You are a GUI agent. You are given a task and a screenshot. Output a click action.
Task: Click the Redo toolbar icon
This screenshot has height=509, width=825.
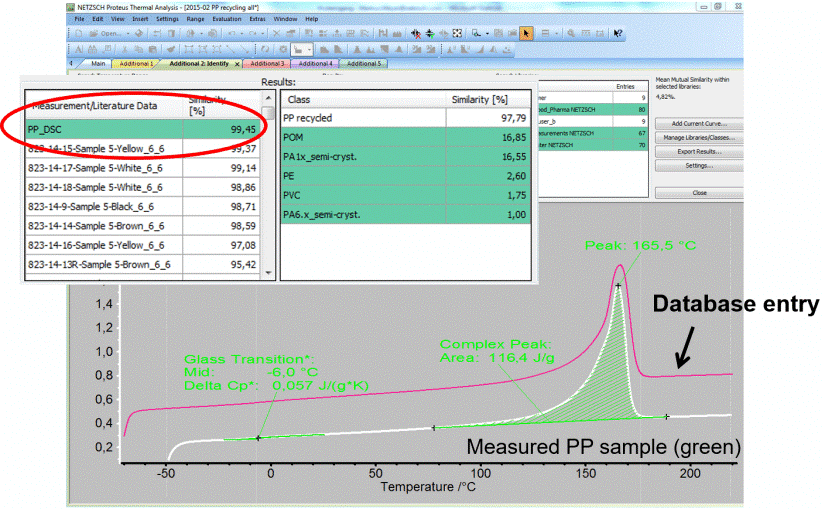click(253, 33)
